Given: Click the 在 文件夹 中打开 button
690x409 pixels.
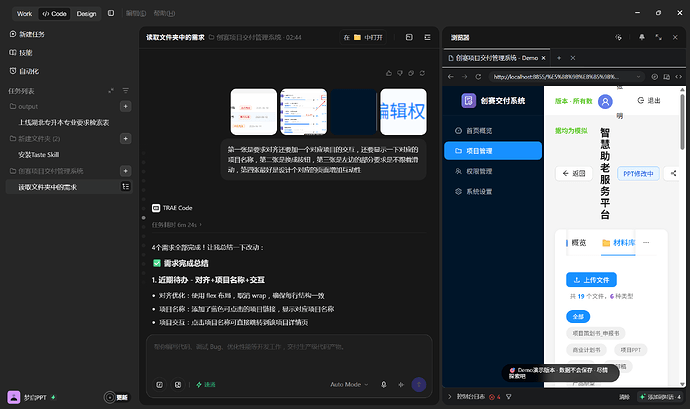Looking at the screenshot, I should tap(363, 37).
